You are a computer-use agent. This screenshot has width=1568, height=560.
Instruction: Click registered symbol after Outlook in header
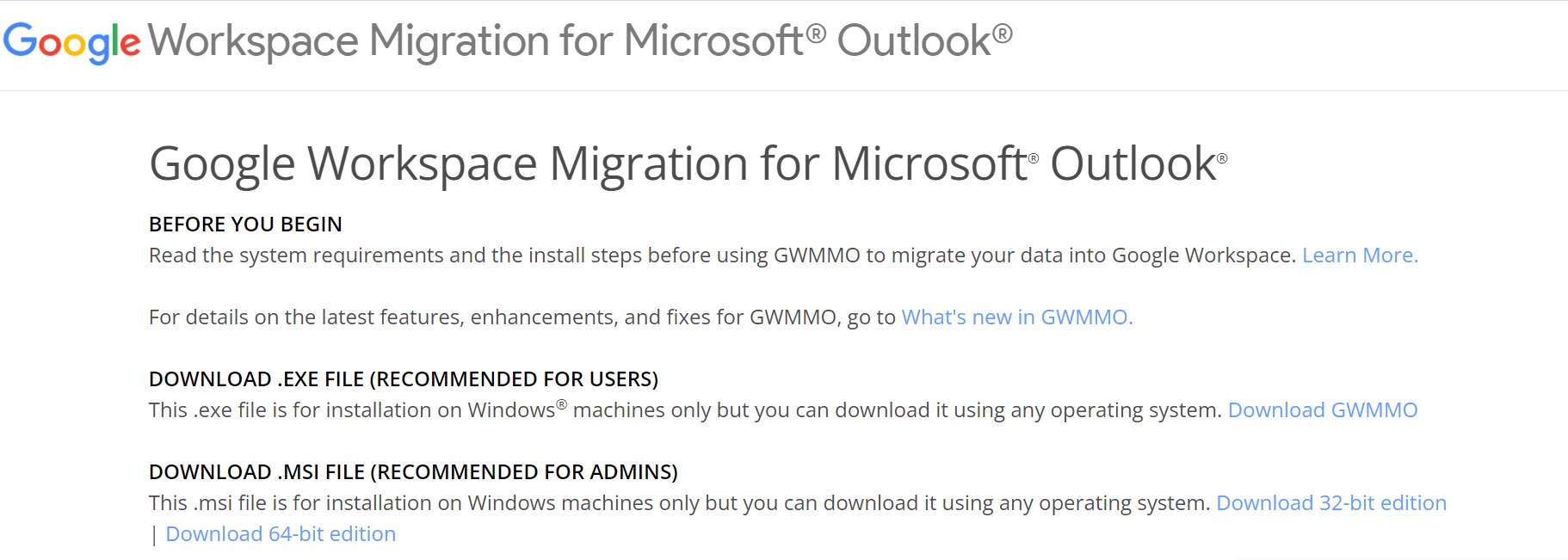point(1003,34)
